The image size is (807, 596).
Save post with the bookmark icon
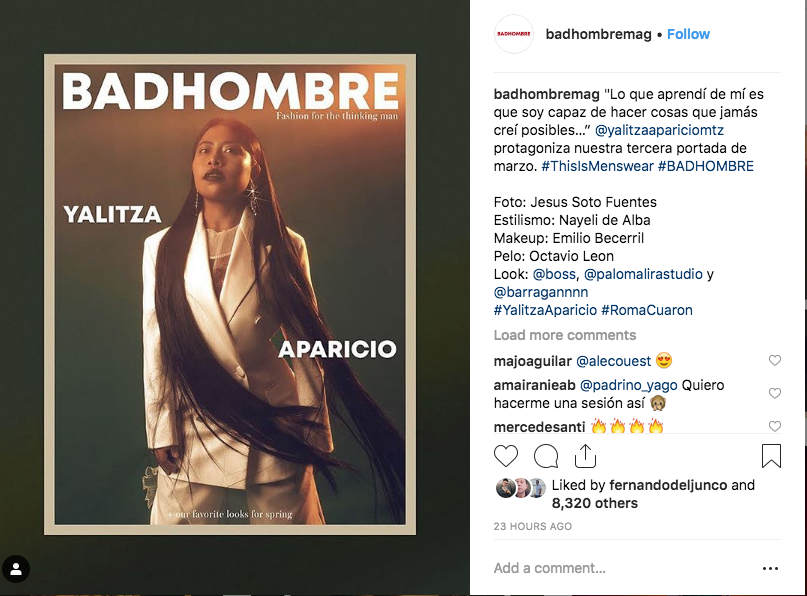point(771,456)
